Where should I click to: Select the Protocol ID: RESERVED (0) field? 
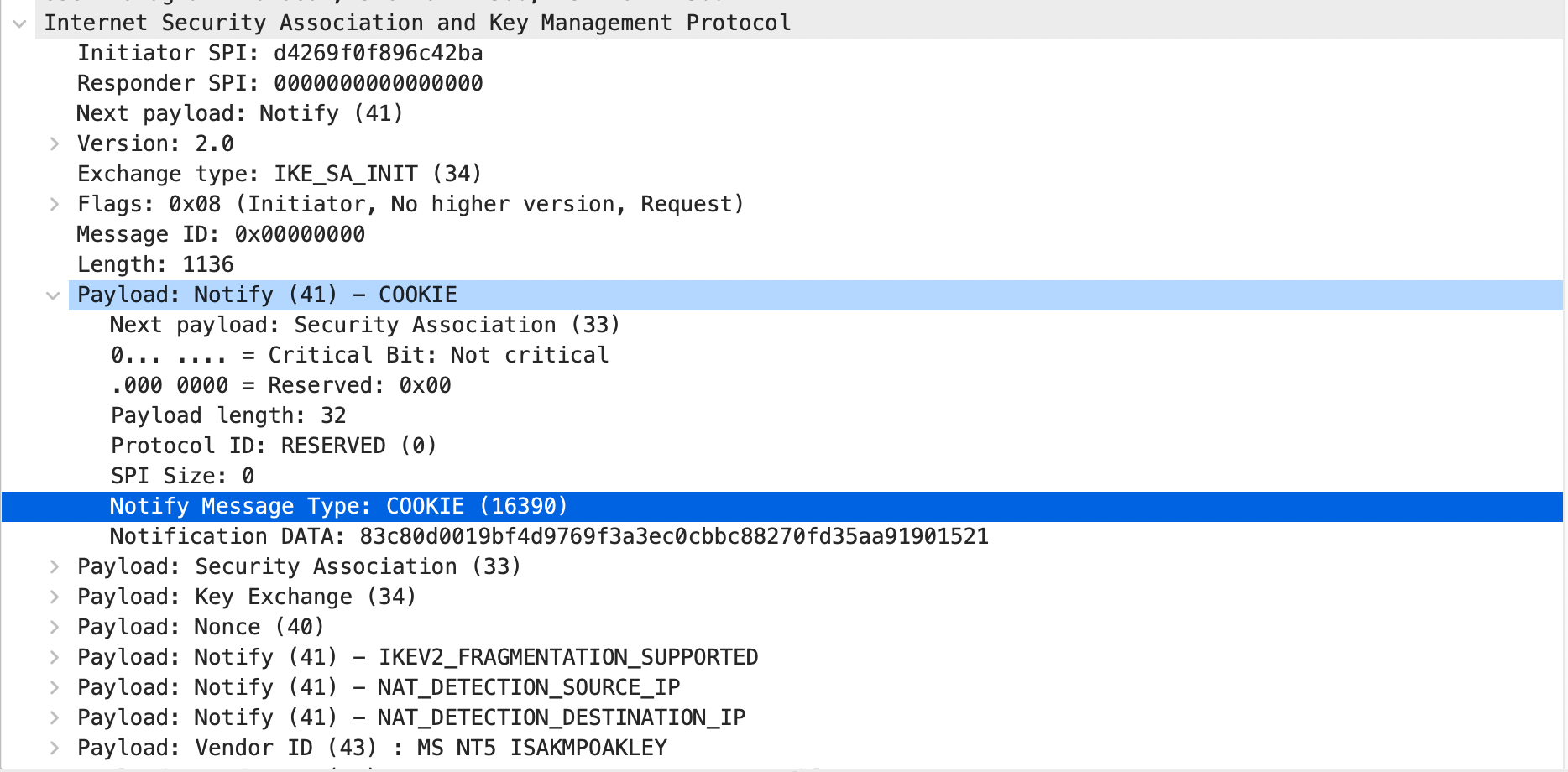tap(274, 446)
